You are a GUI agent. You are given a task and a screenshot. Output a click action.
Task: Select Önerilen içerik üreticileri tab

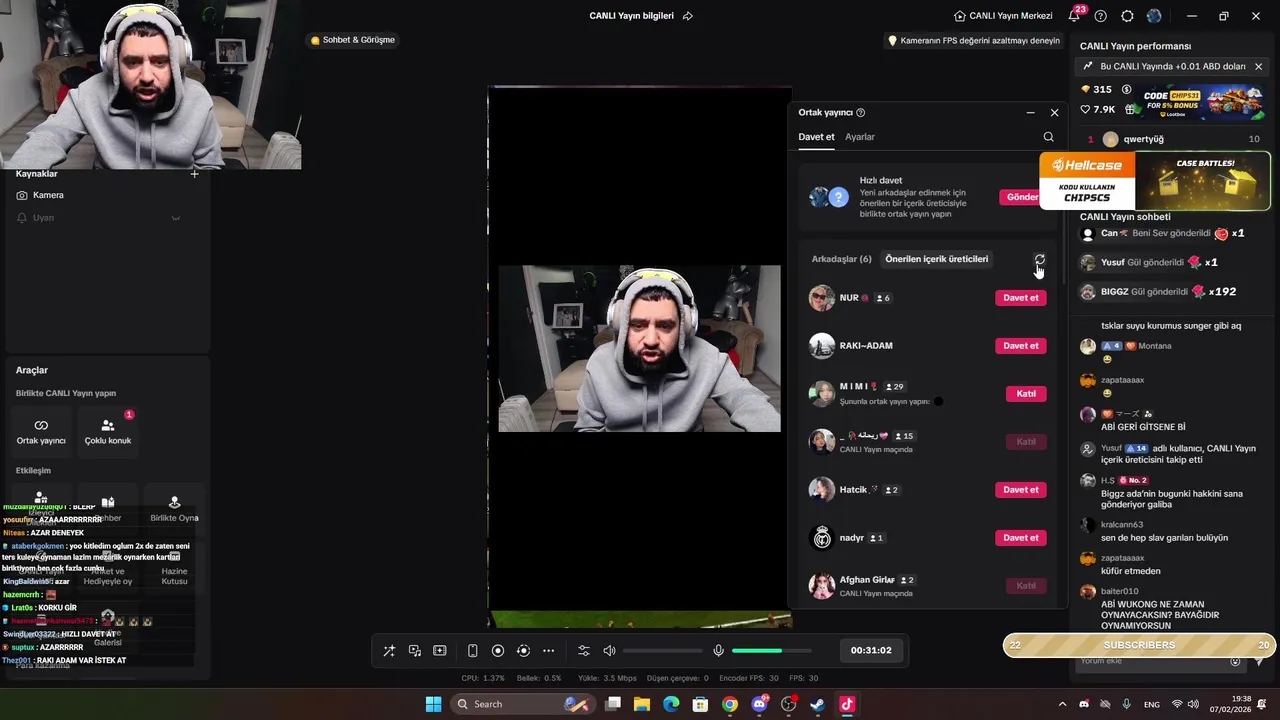pyautogui.click(x=937, y=259)
